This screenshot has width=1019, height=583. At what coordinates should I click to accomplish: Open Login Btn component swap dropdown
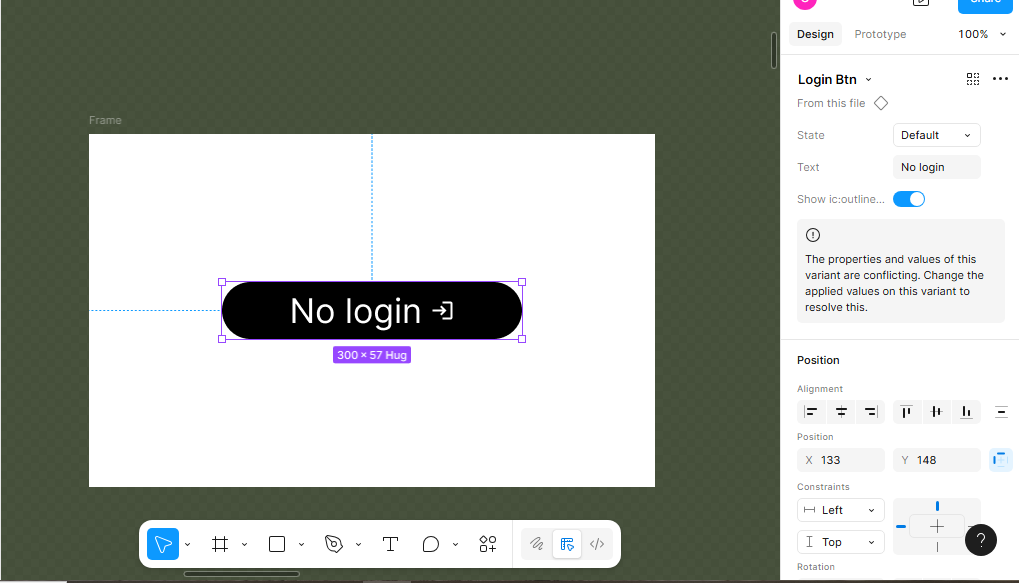834,79
